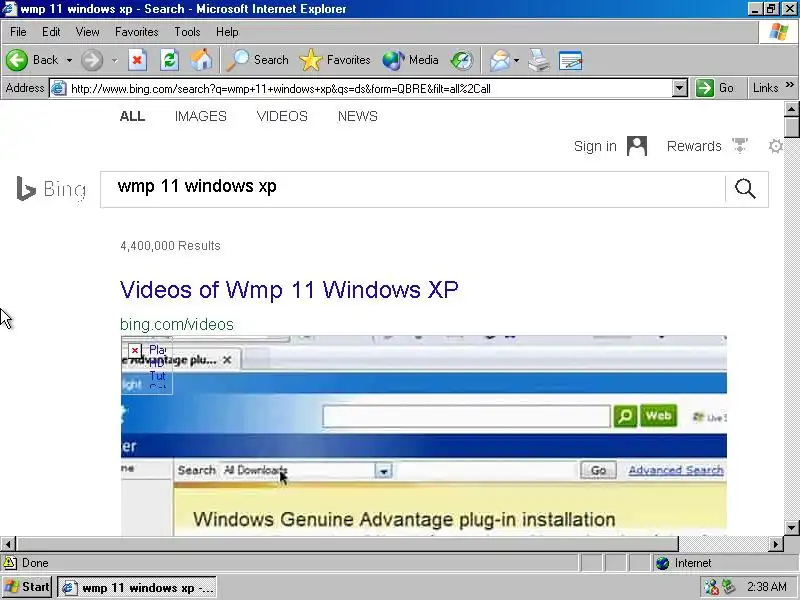800x600 pixels.
Task: Click the Edit page toolbar icon
Action: (x=570, y=60)
